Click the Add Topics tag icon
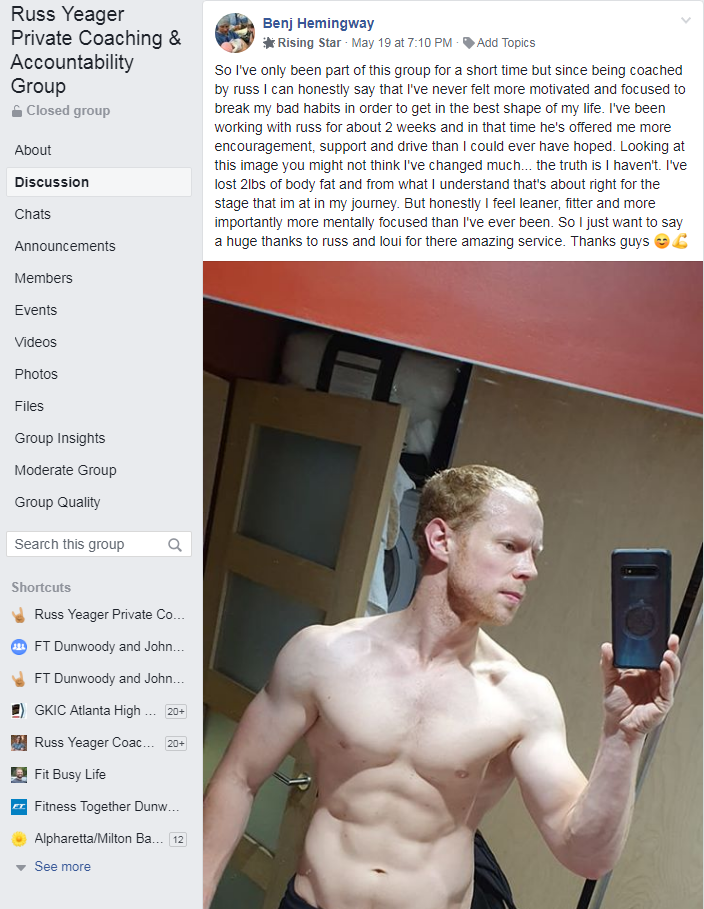The height and width of the screenshot is (909, 704). click(469, 43)
